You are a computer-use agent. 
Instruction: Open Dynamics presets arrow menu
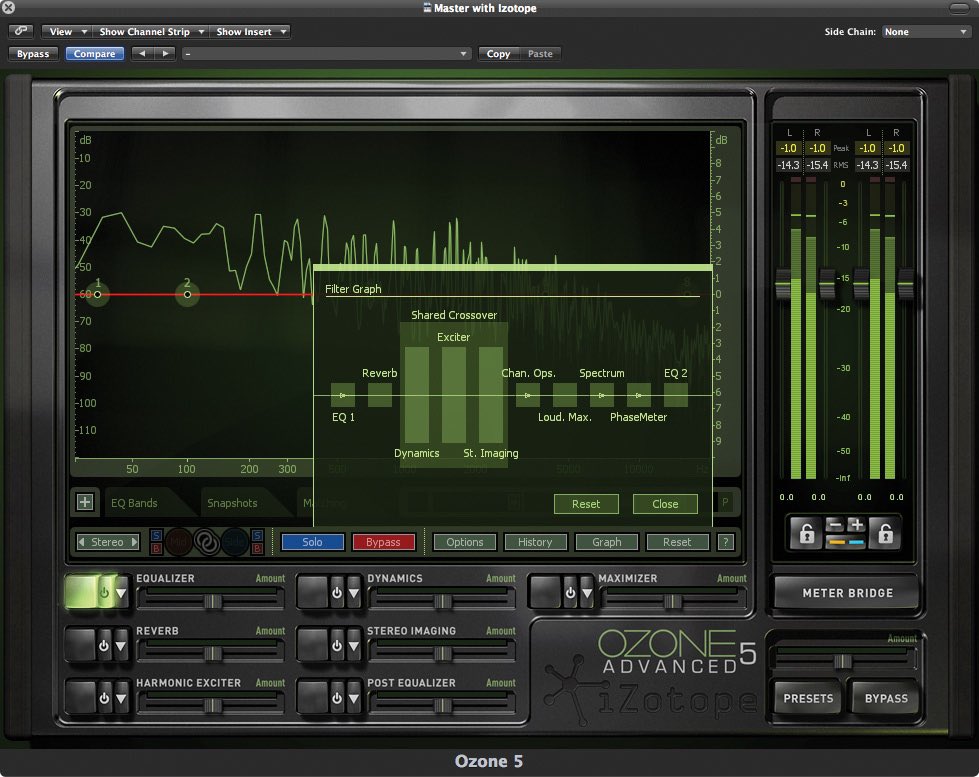(354, 593)
